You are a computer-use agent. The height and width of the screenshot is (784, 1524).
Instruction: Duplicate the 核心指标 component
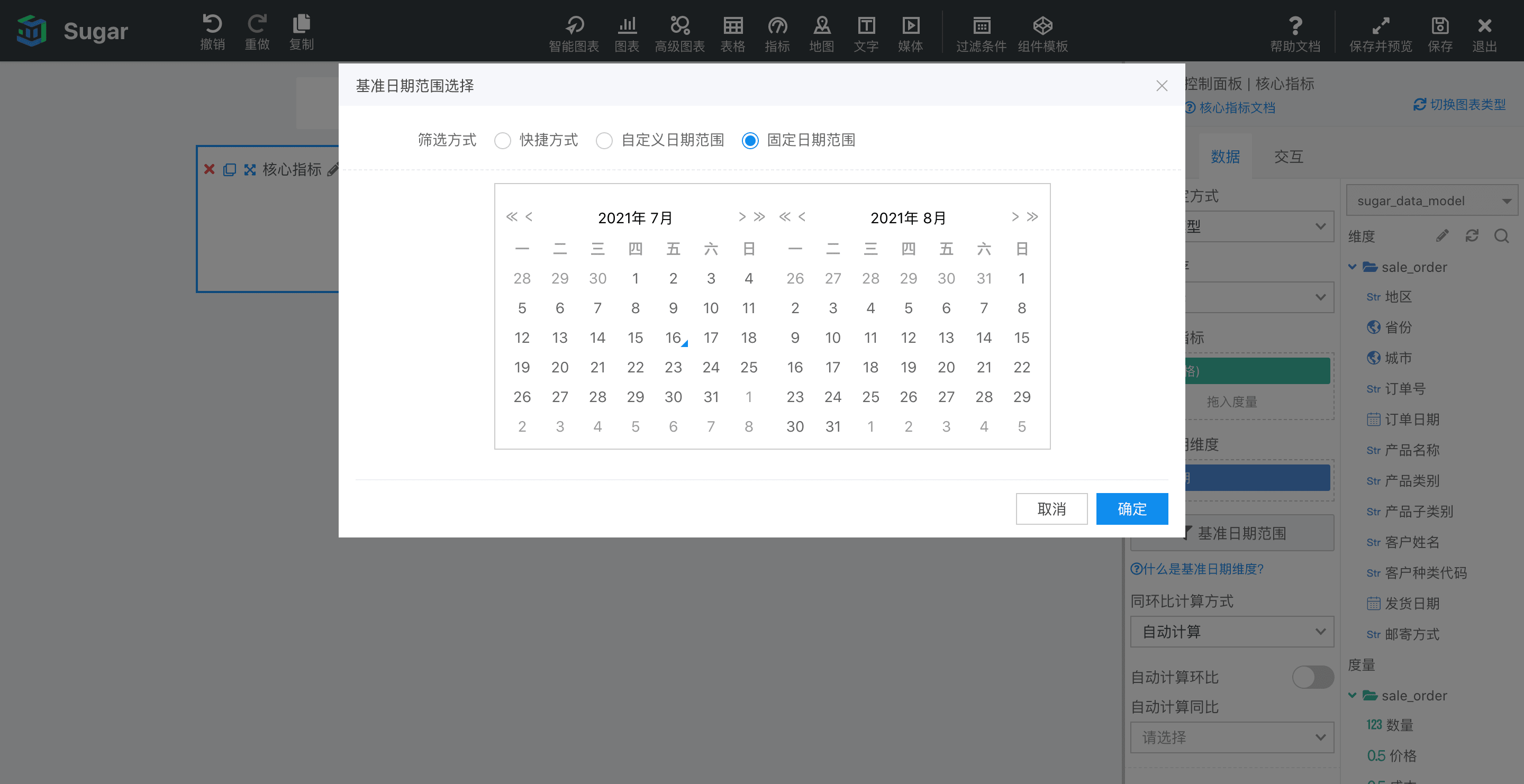230,170
